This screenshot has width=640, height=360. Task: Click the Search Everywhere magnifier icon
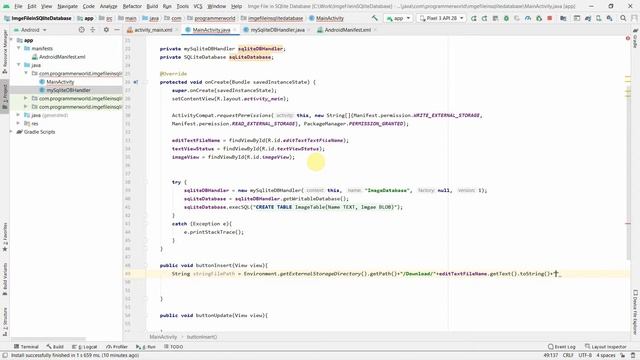pos(623,18)
